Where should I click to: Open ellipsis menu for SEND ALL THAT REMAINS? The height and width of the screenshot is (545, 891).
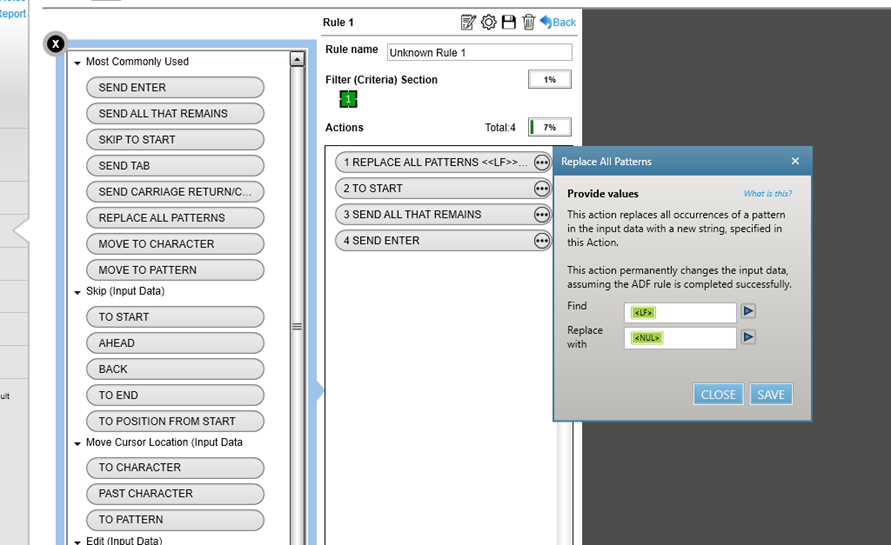pos(542,214)
